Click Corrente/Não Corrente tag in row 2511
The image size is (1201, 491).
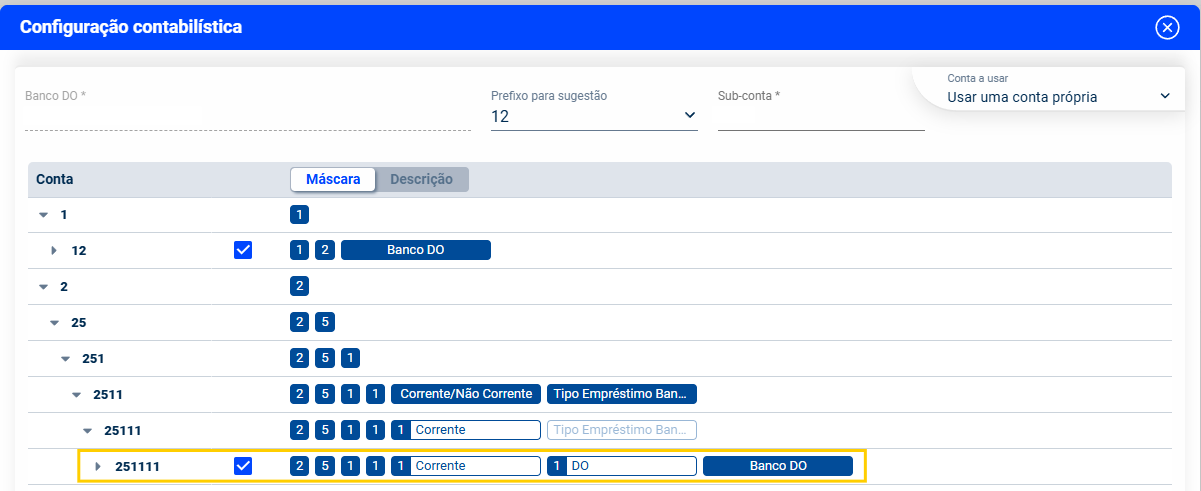pyautogui.click(x=466, y=394)
